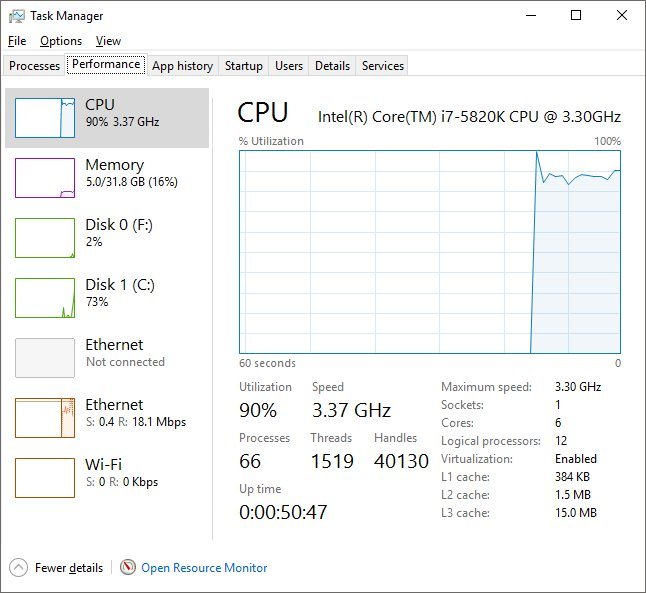Go to the Users tab
The image size is (646, 593).
pyautogui.click(x=289, y=66)
